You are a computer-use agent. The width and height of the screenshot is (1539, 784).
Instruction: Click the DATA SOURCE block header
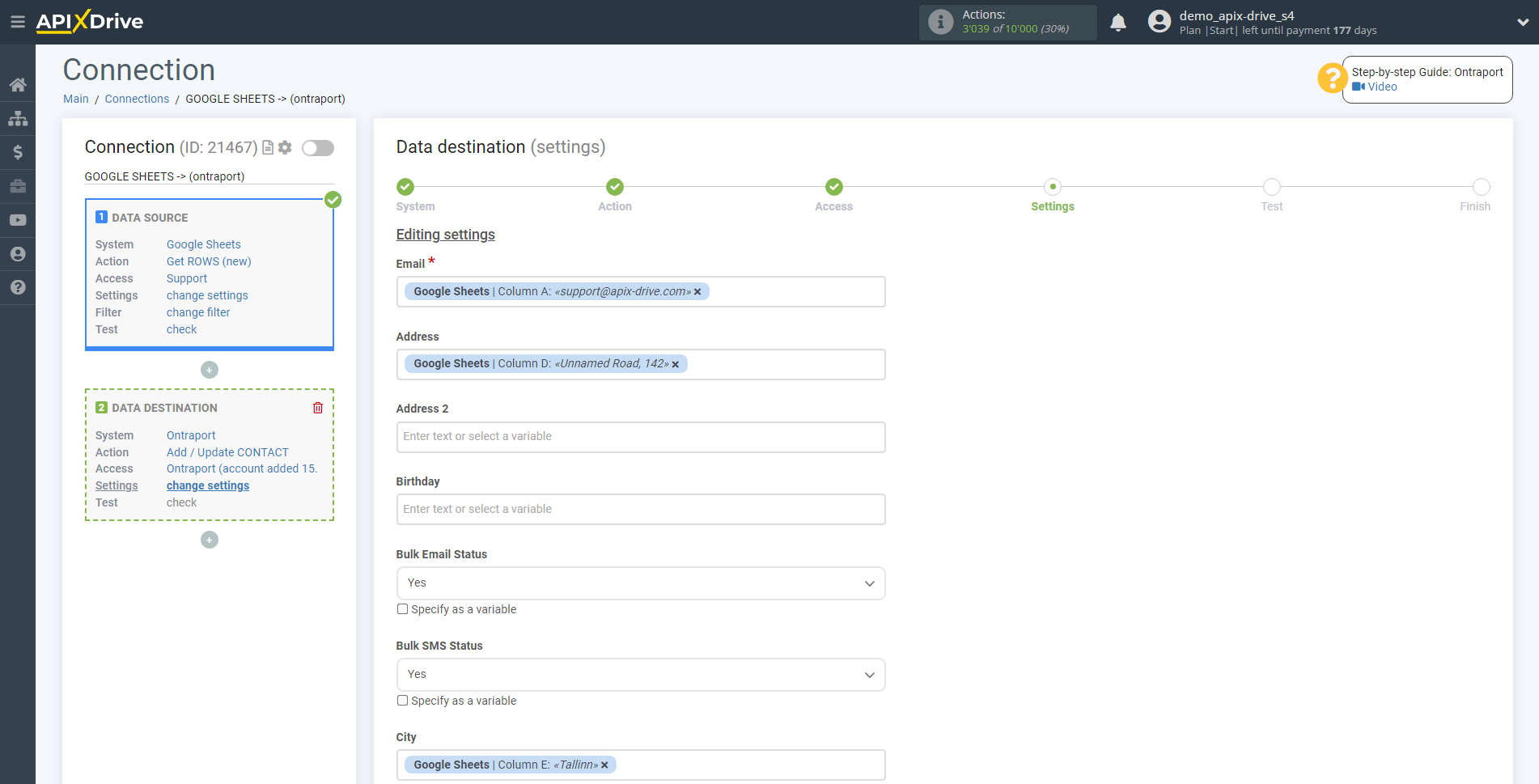tap(150, 218)
